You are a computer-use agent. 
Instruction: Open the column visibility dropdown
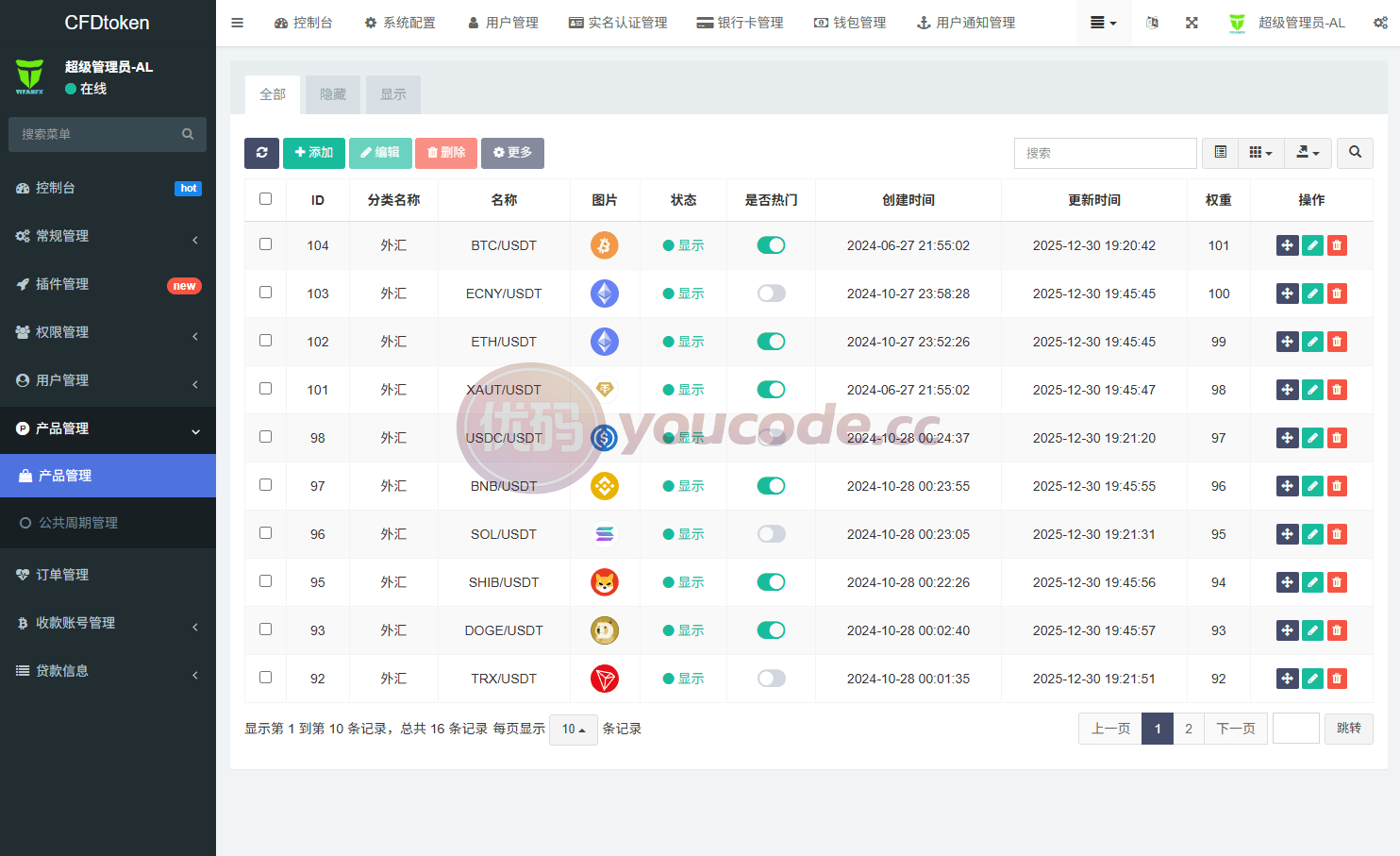1261,153
